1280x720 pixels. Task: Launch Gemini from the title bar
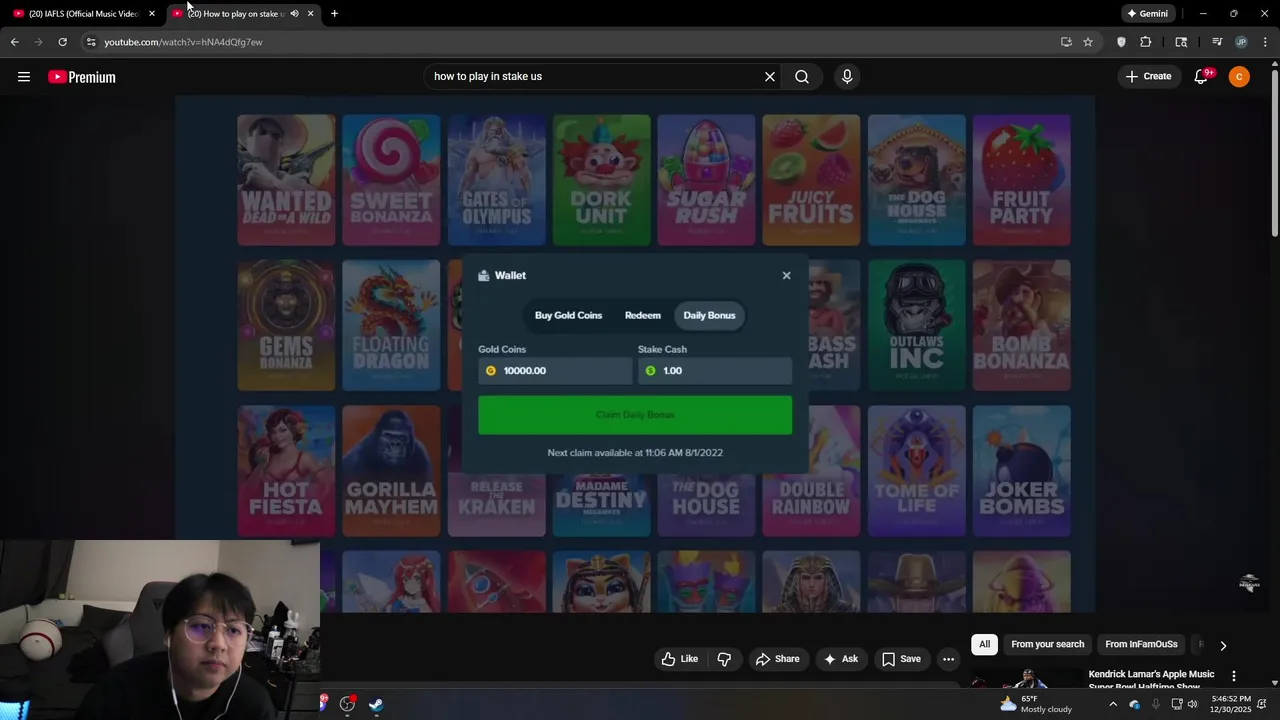(1147, 14)
